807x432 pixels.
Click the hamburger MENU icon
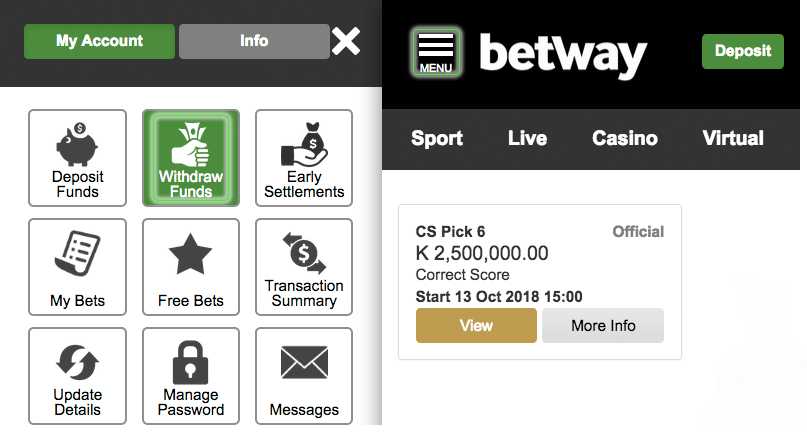pyautogui.click(x=436, y=52)
